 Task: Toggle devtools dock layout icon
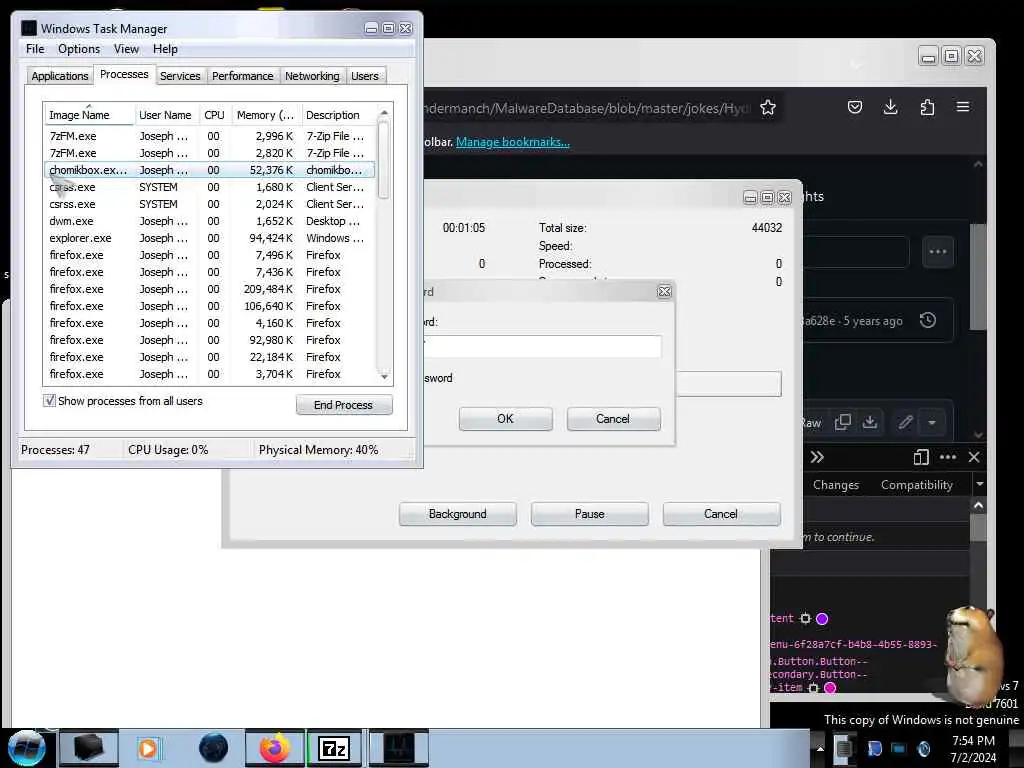coord(921,457)
